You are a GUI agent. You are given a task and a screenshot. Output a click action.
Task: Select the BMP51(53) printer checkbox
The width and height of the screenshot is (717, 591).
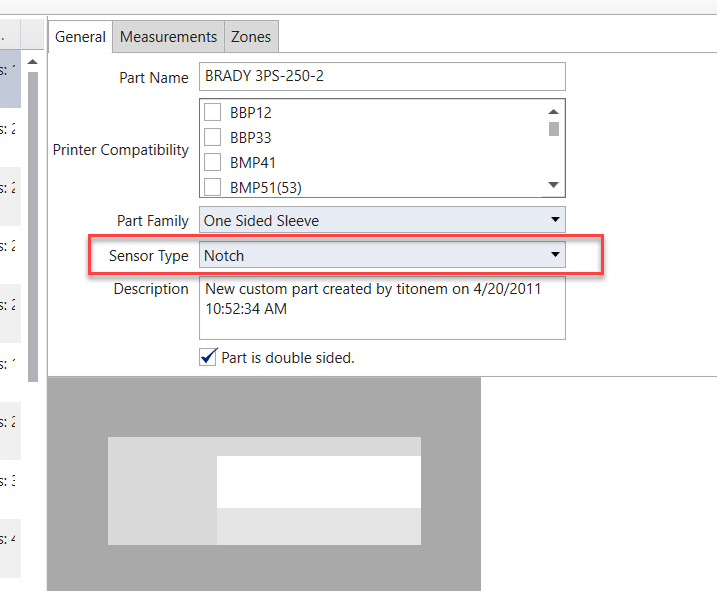pyautogui.click(x=213, y=186)
